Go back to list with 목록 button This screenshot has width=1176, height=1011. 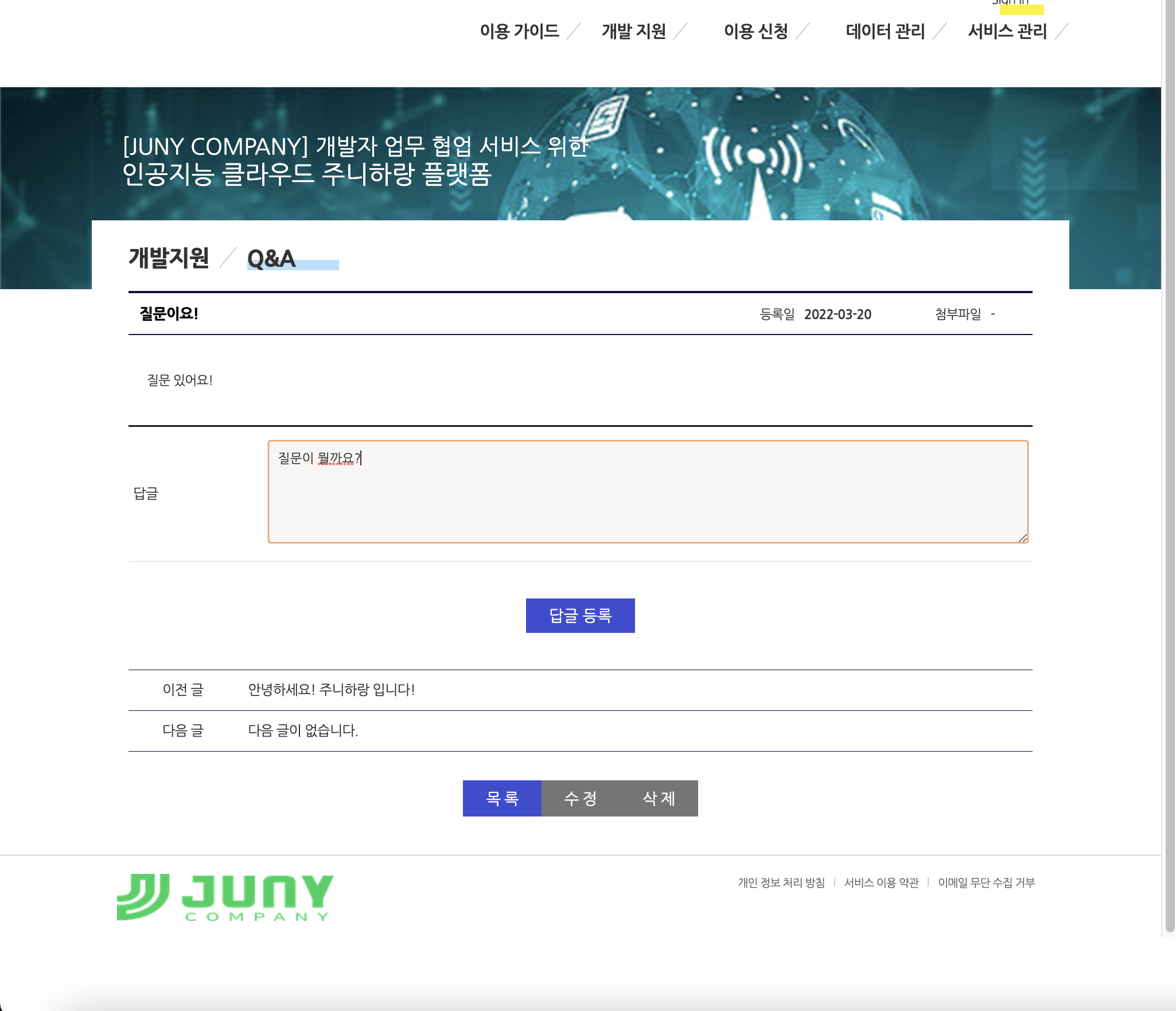coord(502,798)
